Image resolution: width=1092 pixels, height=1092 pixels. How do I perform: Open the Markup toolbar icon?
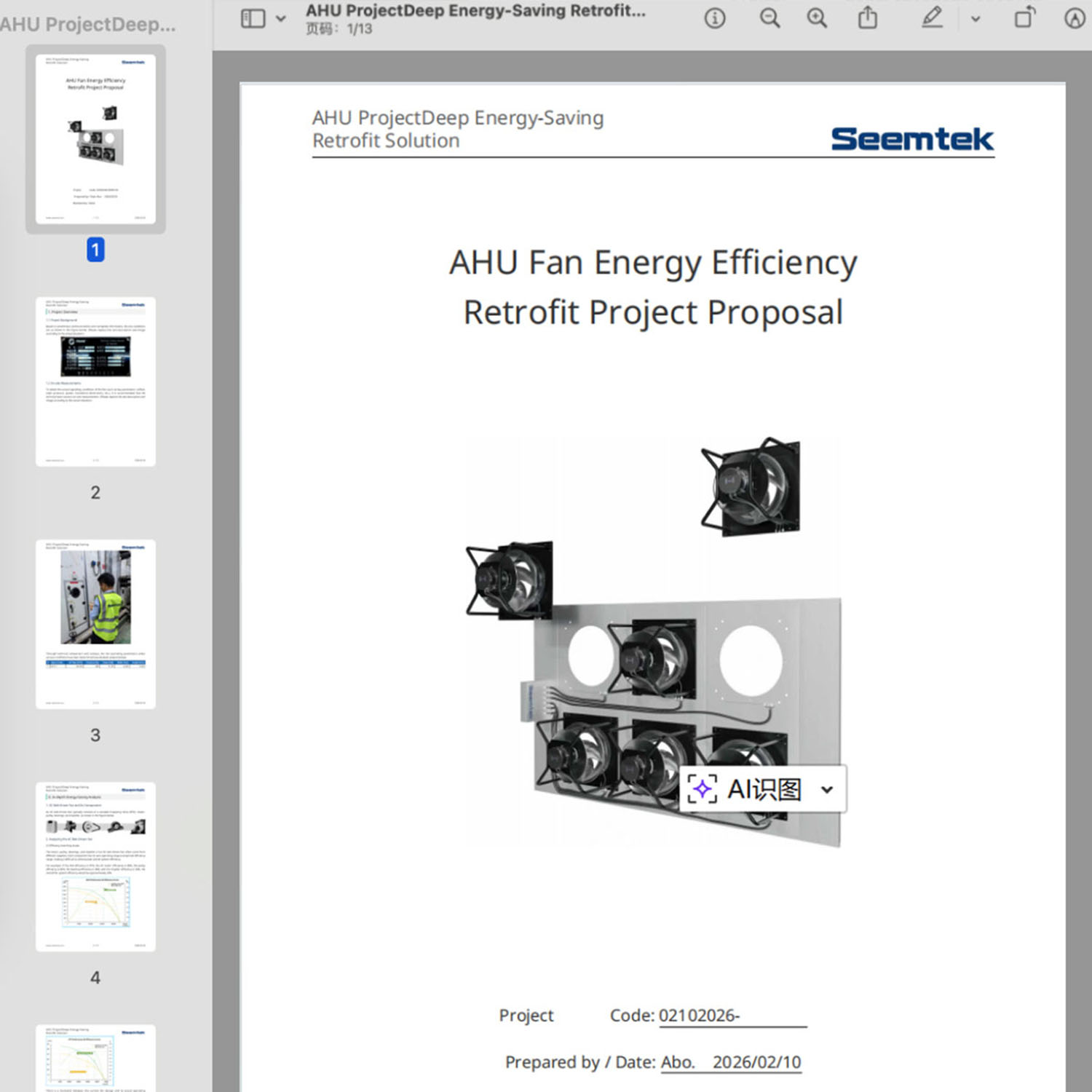pos(1075,18)
